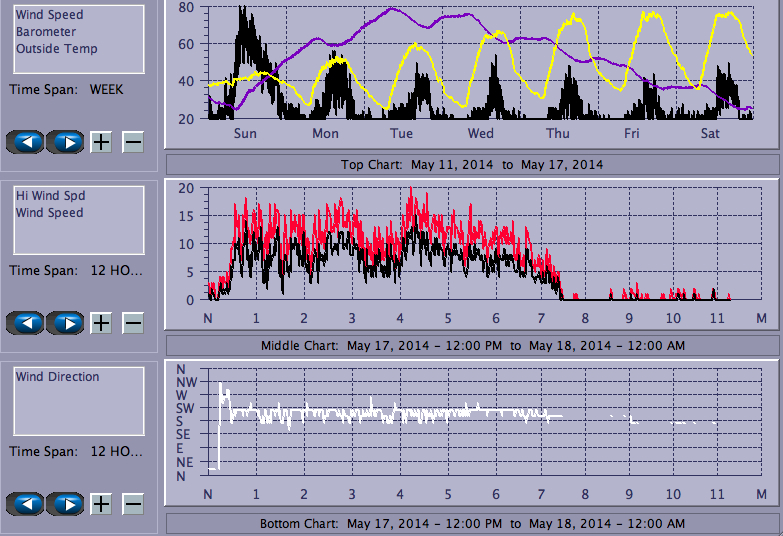The image size is (783, 536).
Task: Click the bottom chart forward arrow
Action: (65, 504)
